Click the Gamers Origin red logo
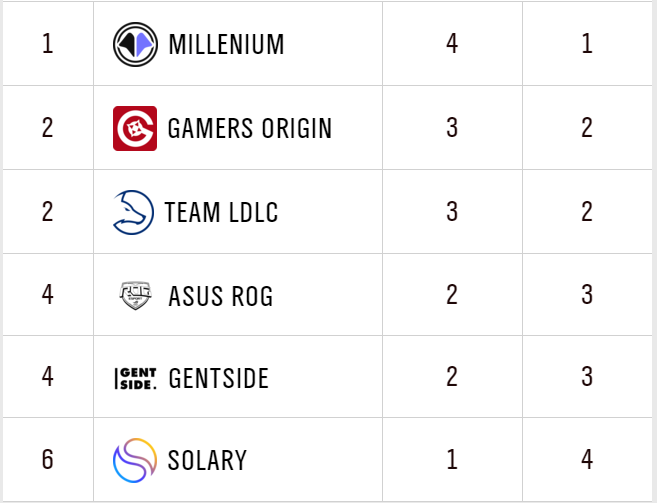 [135, 128]
